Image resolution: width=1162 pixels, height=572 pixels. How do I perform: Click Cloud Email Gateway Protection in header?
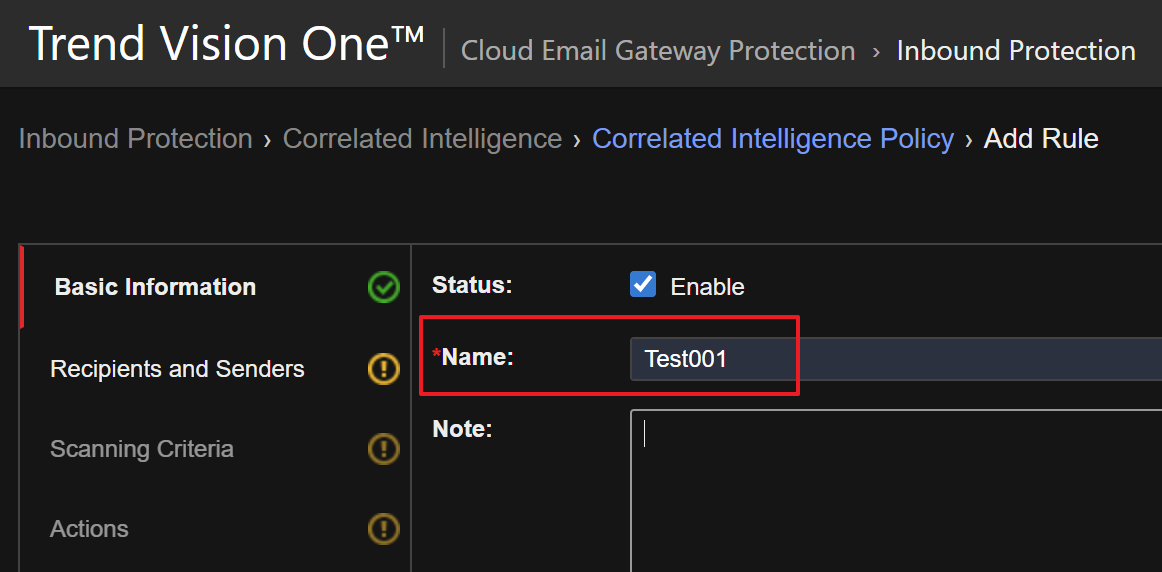(658, 51)
